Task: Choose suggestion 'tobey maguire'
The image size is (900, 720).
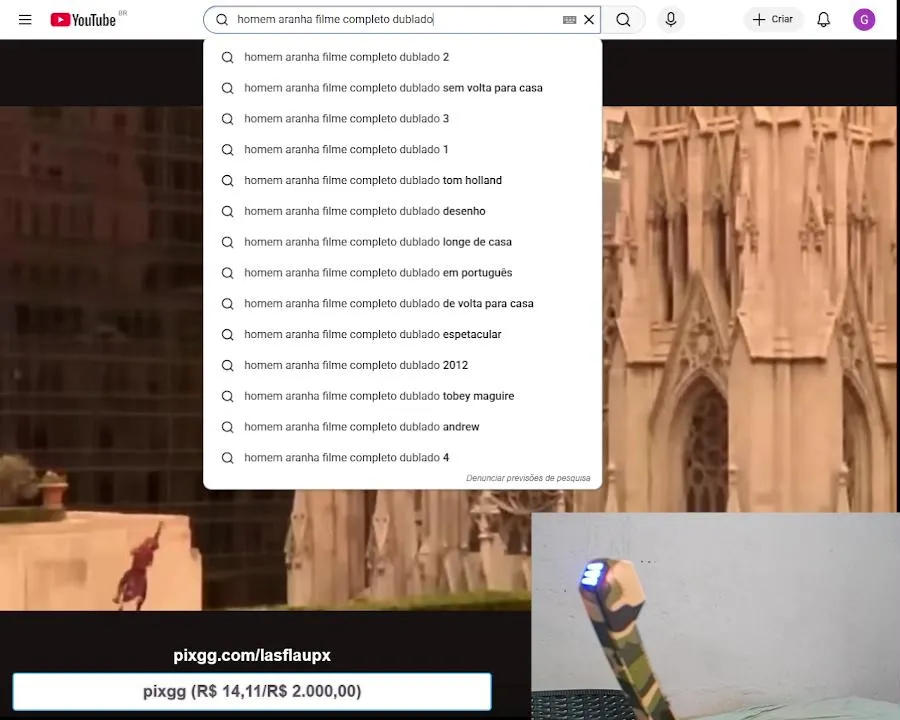Action: pos(402,396)
